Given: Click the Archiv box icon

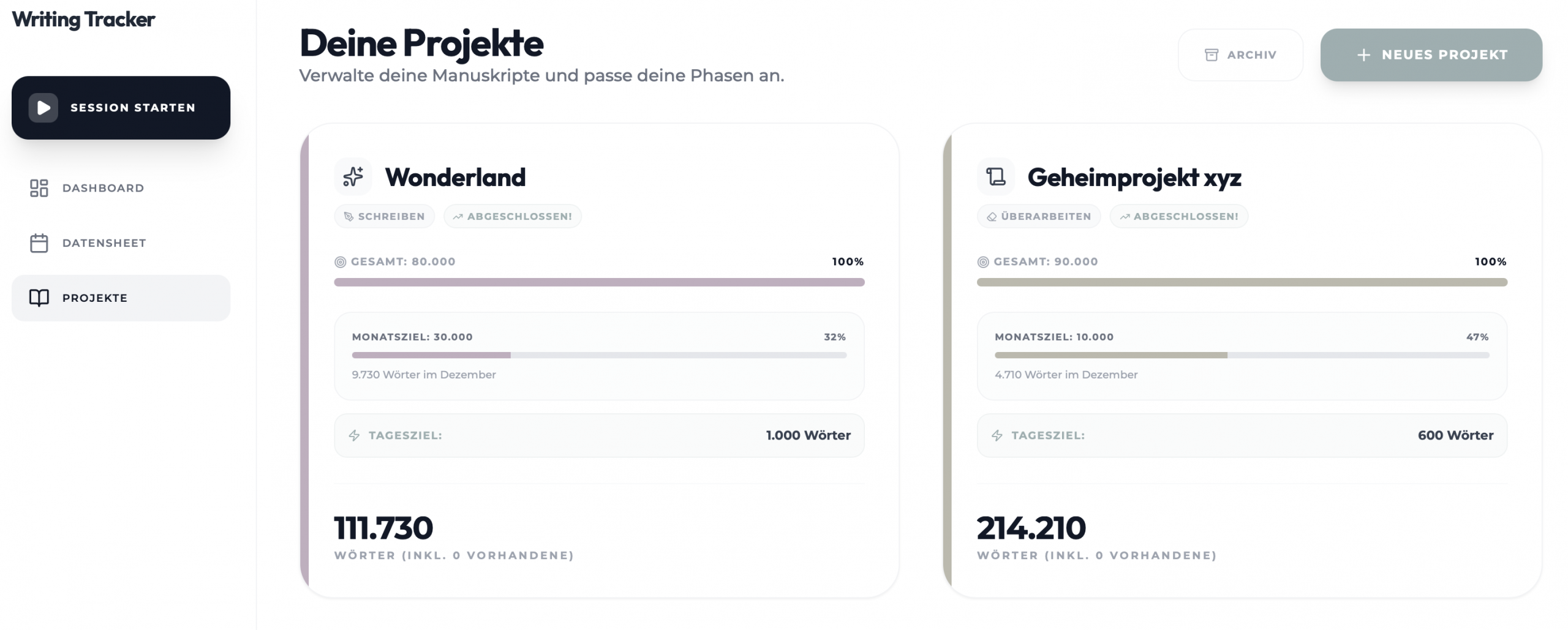Looking at the screenshot, I should coord(1211,55).
